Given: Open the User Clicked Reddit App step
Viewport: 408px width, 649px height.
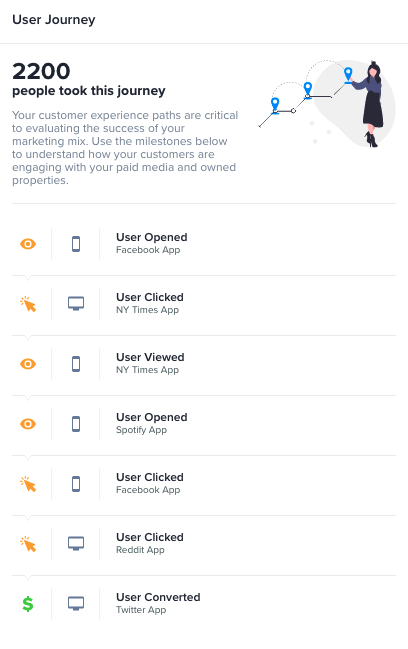Looking at the screenshot, I should point(204,544).
